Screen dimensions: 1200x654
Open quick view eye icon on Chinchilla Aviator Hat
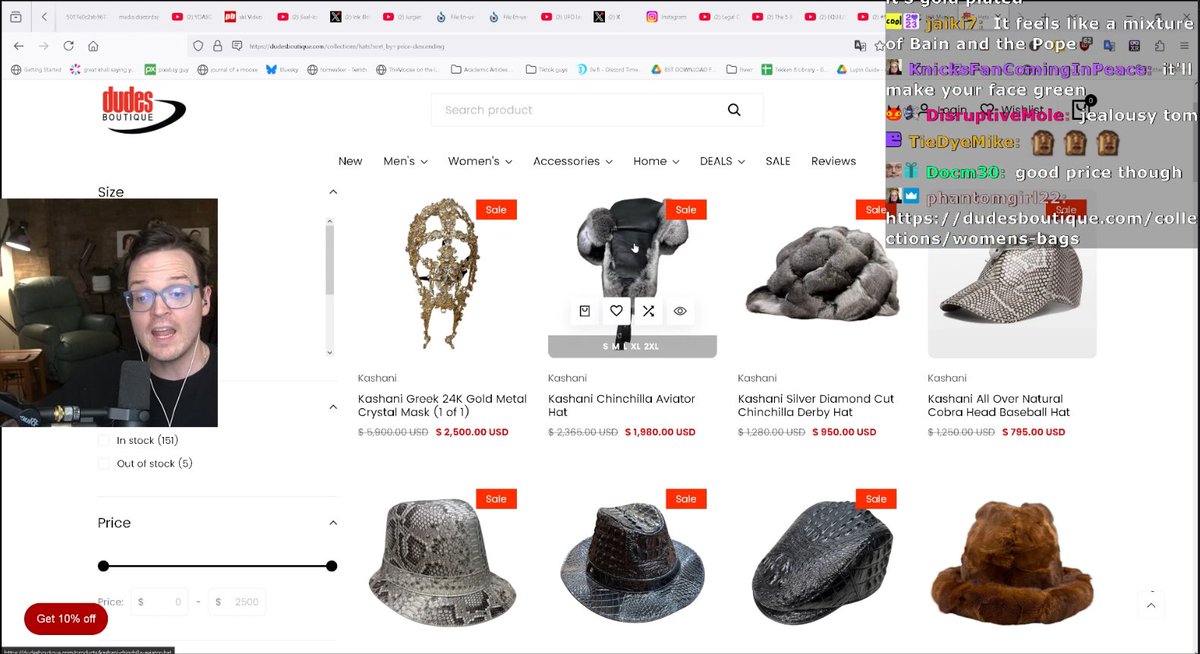tap(680, 311)
